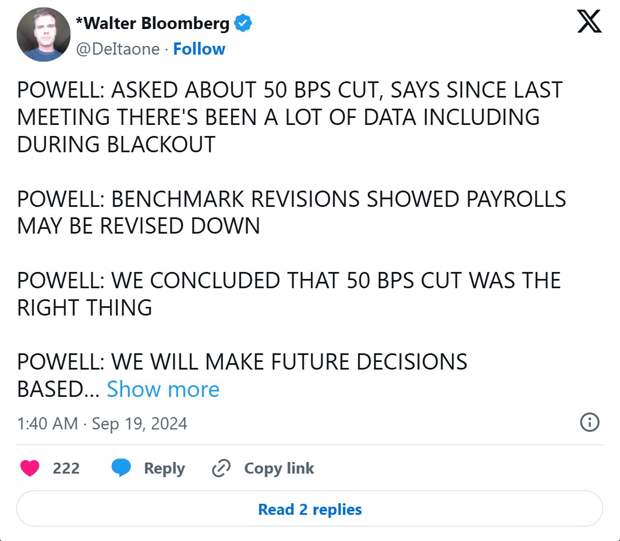Follow the @DeItaone account
Viewport: 620px width, 541px height.
coord(199,49)
